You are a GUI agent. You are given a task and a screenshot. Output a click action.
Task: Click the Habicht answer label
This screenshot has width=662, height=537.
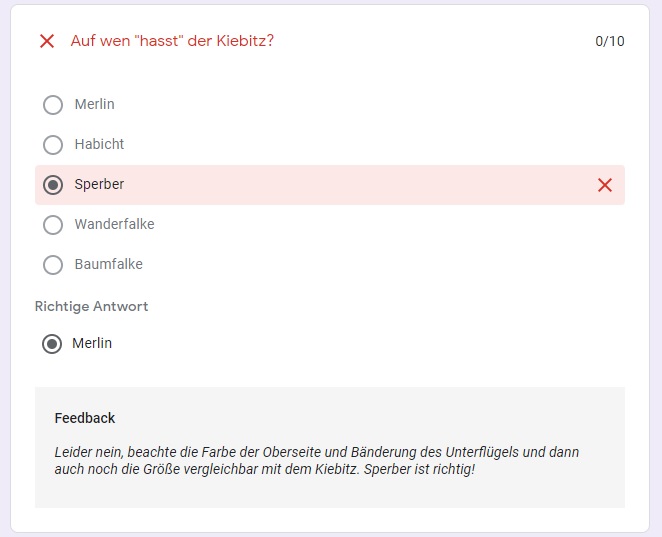pyautogui.click(x=99, y=144)
